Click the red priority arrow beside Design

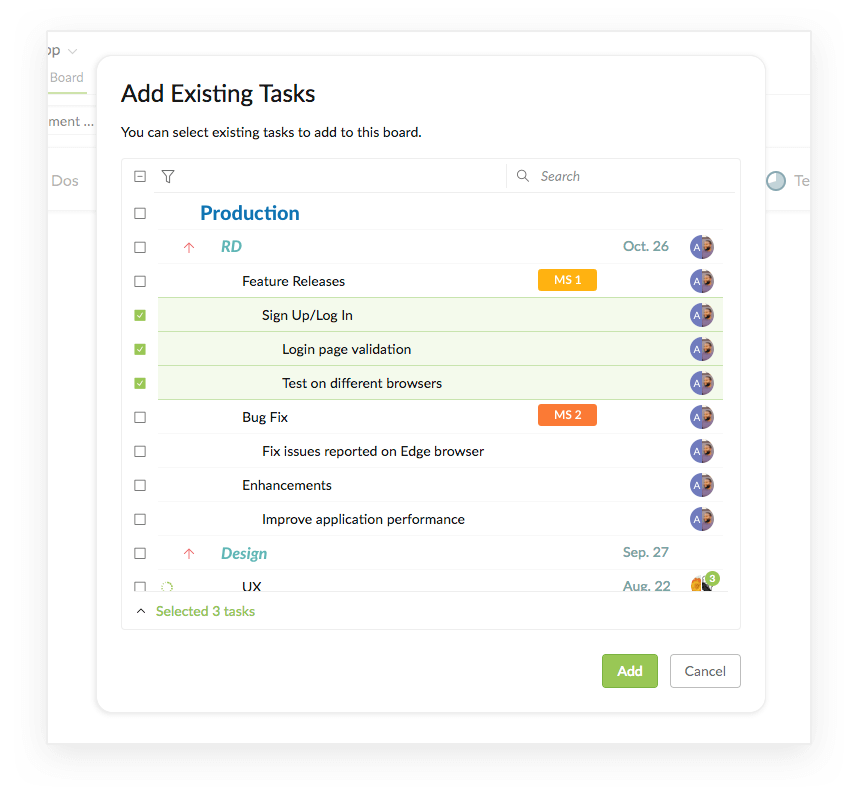pos(189,553)
